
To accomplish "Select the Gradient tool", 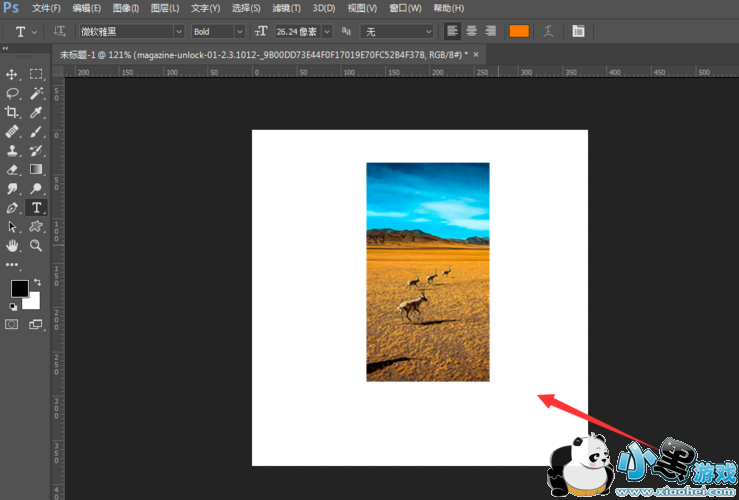I will point(36,169).
